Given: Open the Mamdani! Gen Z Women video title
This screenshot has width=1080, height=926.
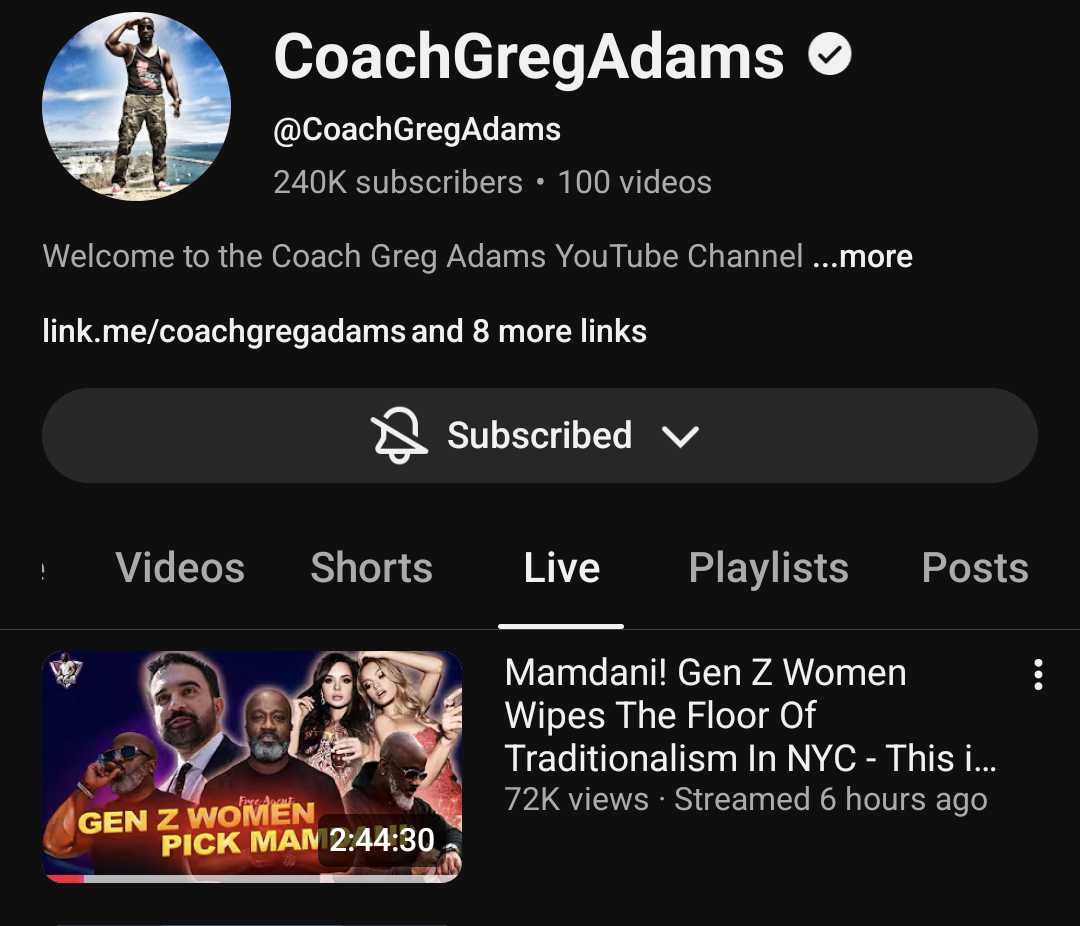Looking at the screenshot, I should 750,715.
